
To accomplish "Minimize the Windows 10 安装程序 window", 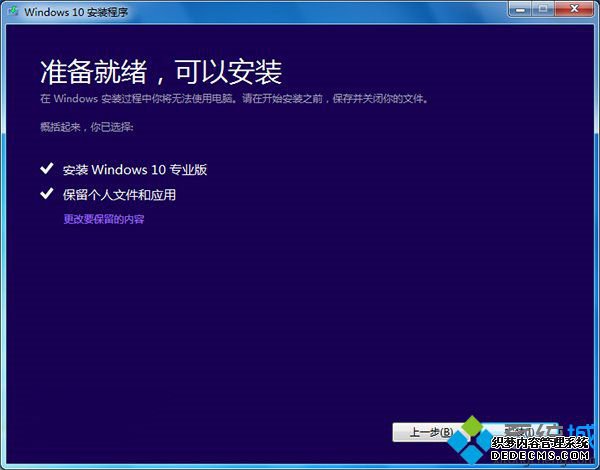I will (520, 9).
